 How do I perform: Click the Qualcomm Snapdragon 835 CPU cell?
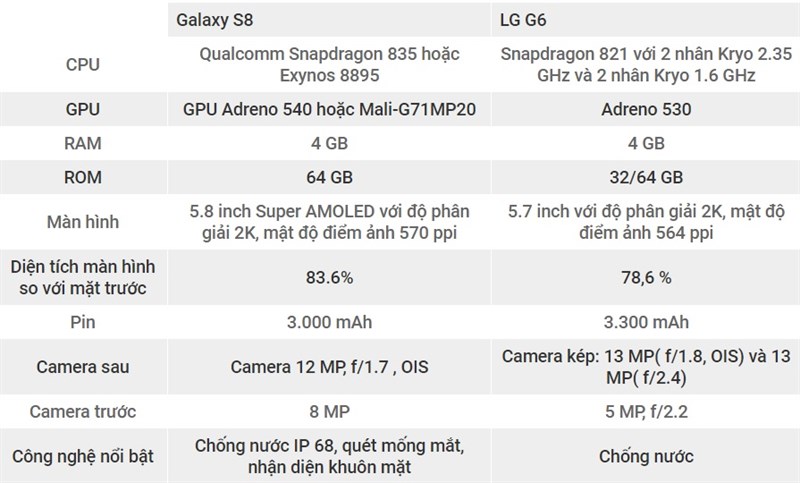coord(328,64)
